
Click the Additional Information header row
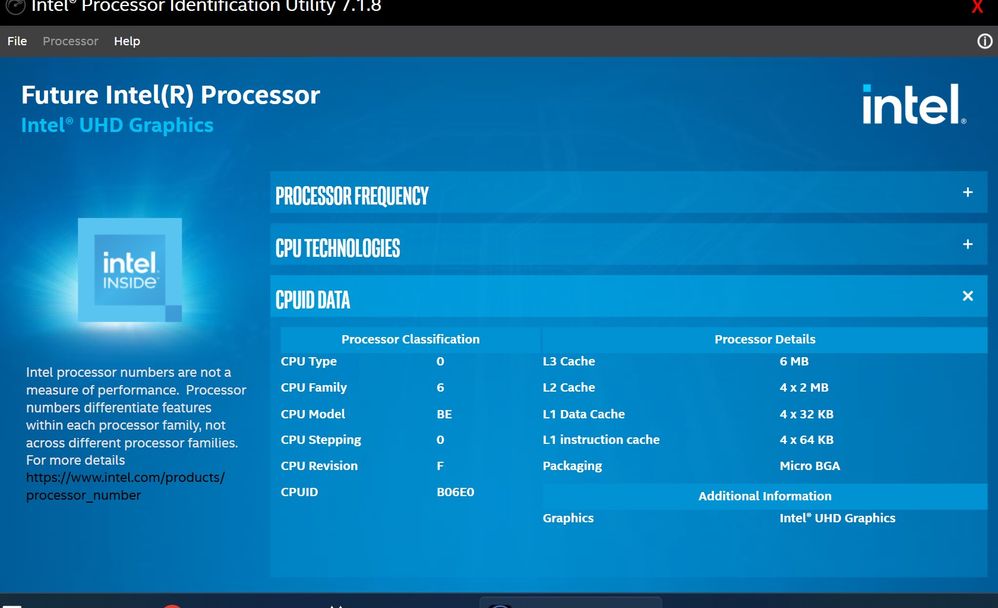[x=764, y=496]
